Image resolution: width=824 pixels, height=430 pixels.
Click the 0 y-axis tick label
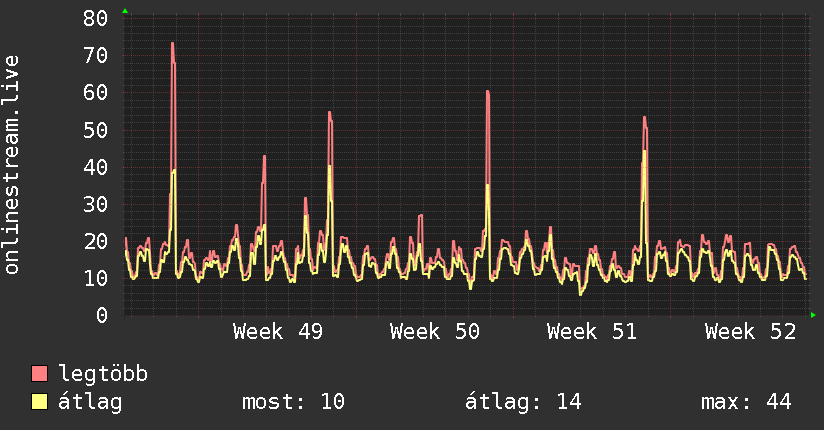tap(102, 315)
